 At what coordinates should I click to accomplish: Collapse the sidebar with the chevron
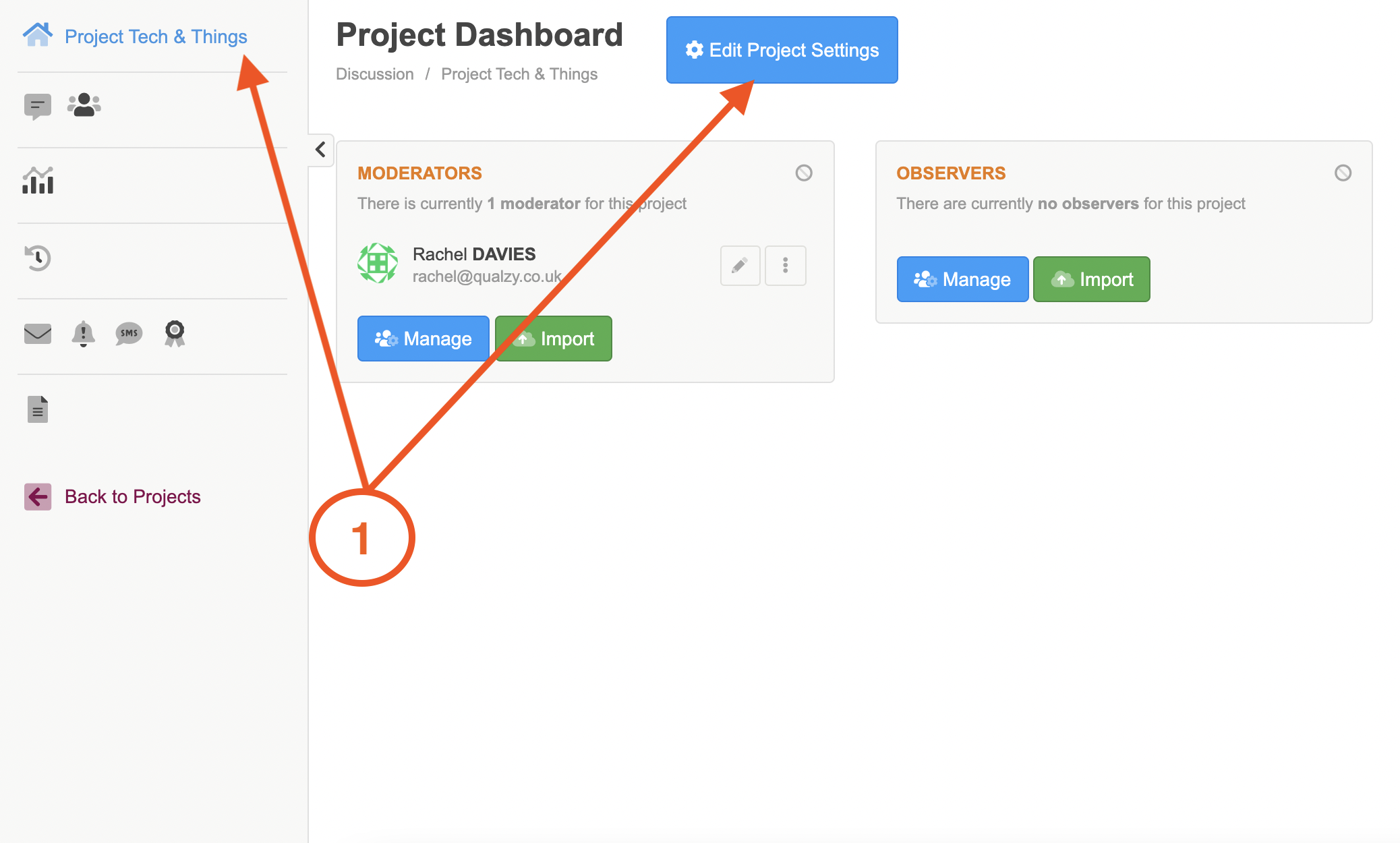(x=321, y=150)
